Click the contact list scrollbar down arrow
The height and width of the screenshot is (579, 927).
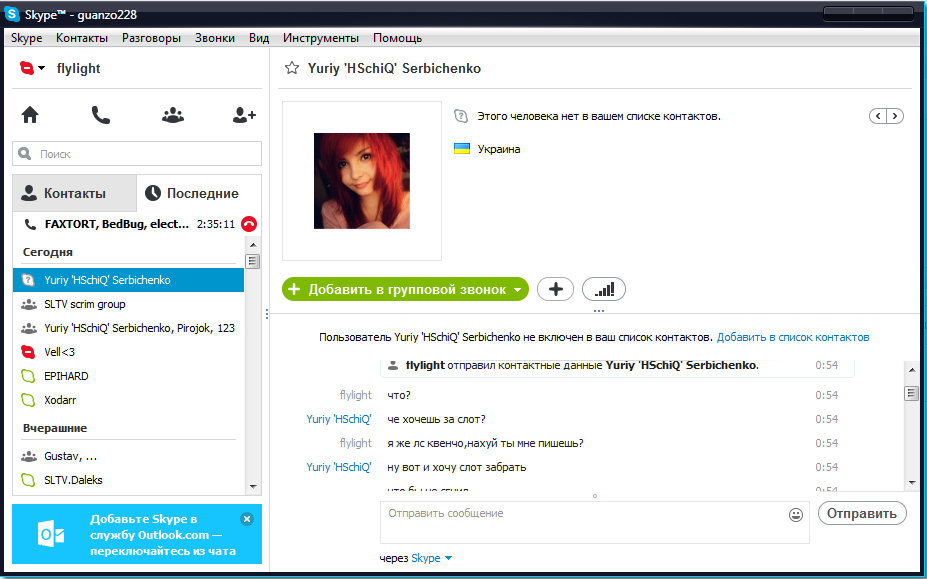[253, 487]
